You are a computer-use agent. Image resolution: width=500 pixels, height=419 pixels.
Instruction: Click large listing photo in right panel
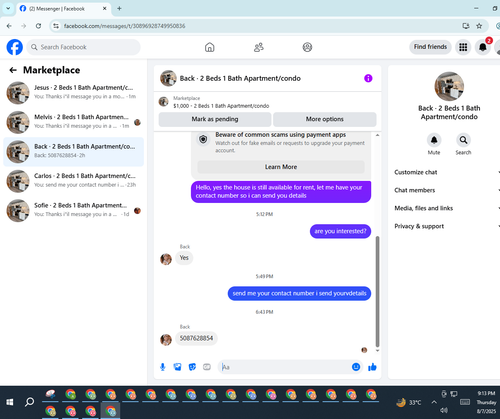tap(449, 86)
